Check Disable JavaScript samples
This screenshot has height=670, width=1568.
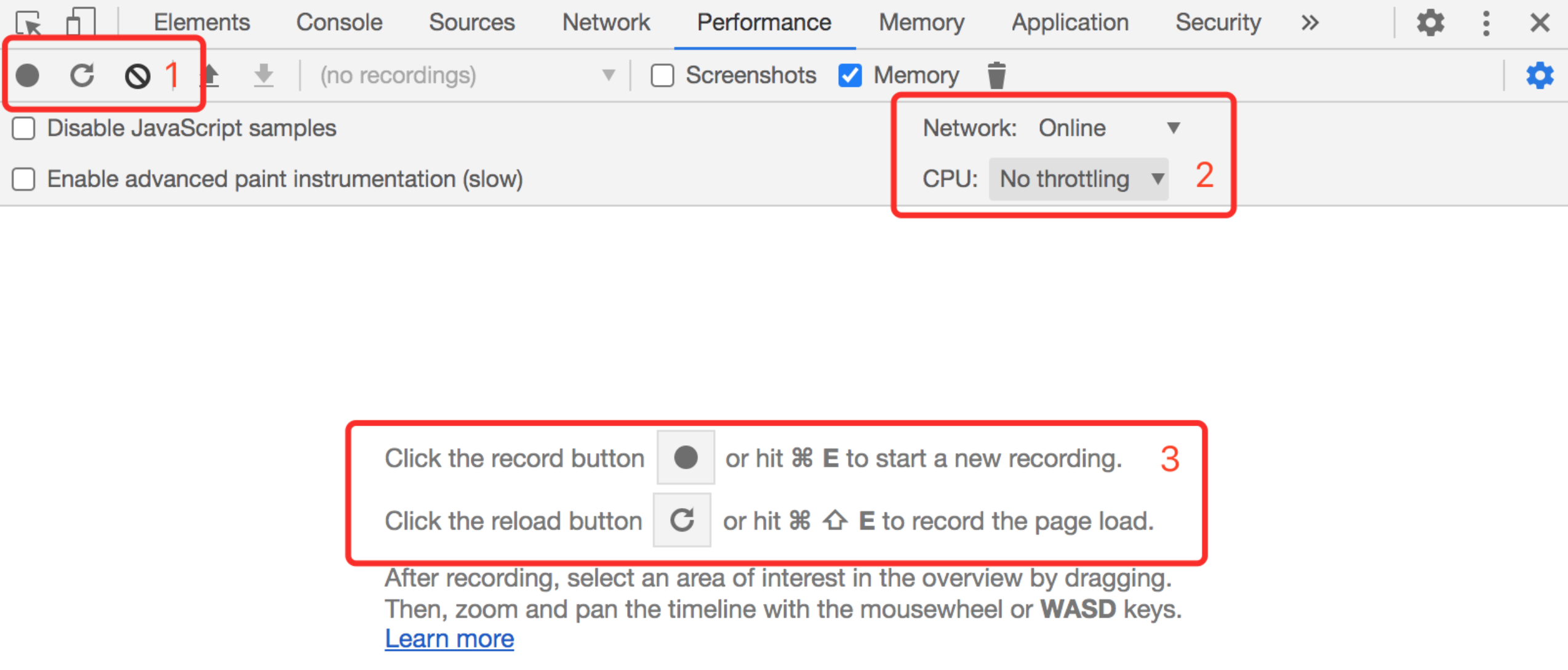[24, 129]
